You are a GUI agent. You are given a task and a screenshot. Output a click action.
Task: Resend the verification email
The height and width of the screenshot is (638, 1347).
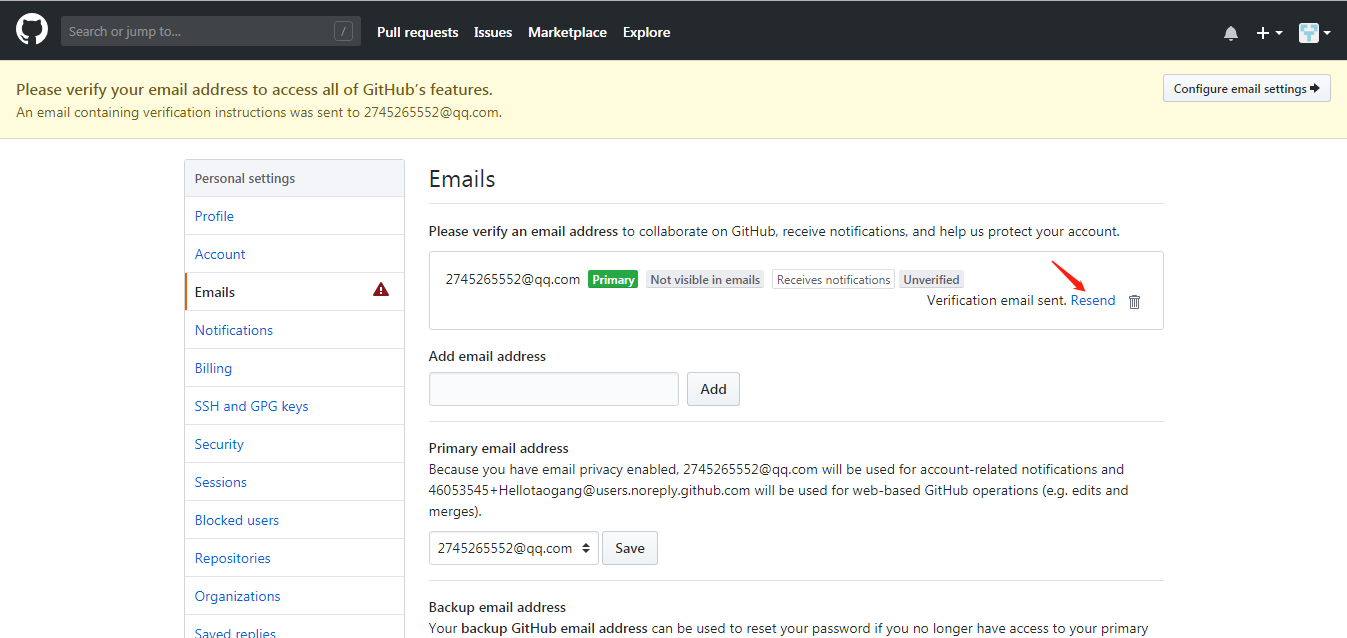[1092, 300]
